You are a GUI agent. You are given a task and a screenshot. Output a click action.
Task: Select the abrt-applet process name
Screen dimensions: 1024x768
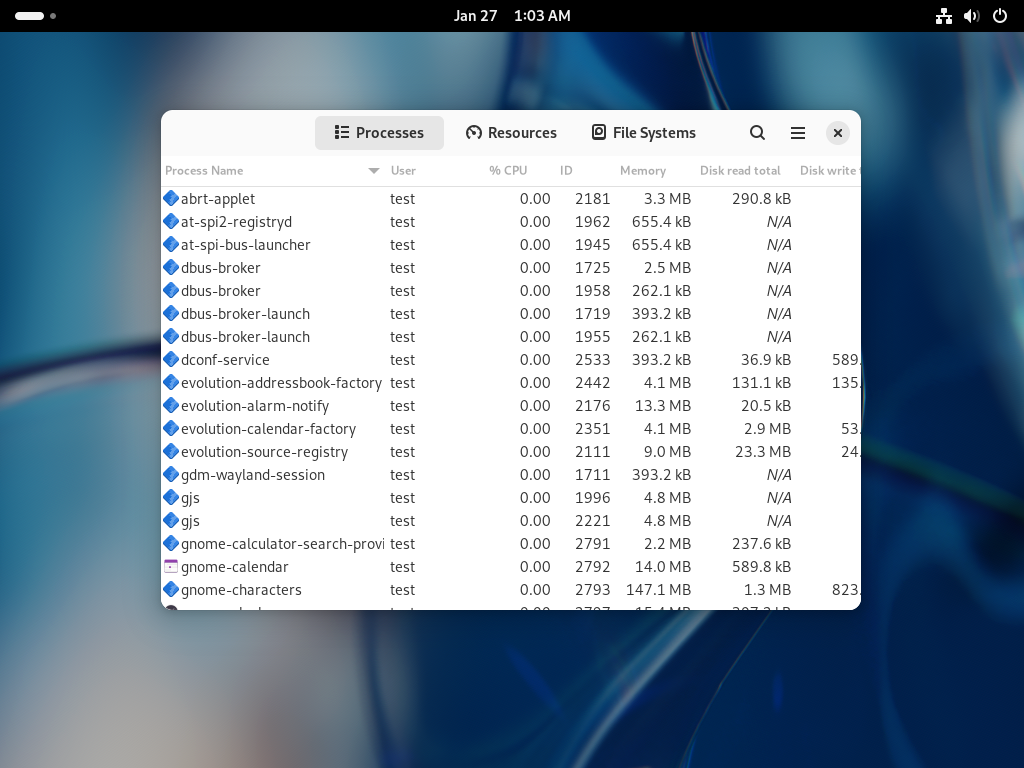point(218,199)
